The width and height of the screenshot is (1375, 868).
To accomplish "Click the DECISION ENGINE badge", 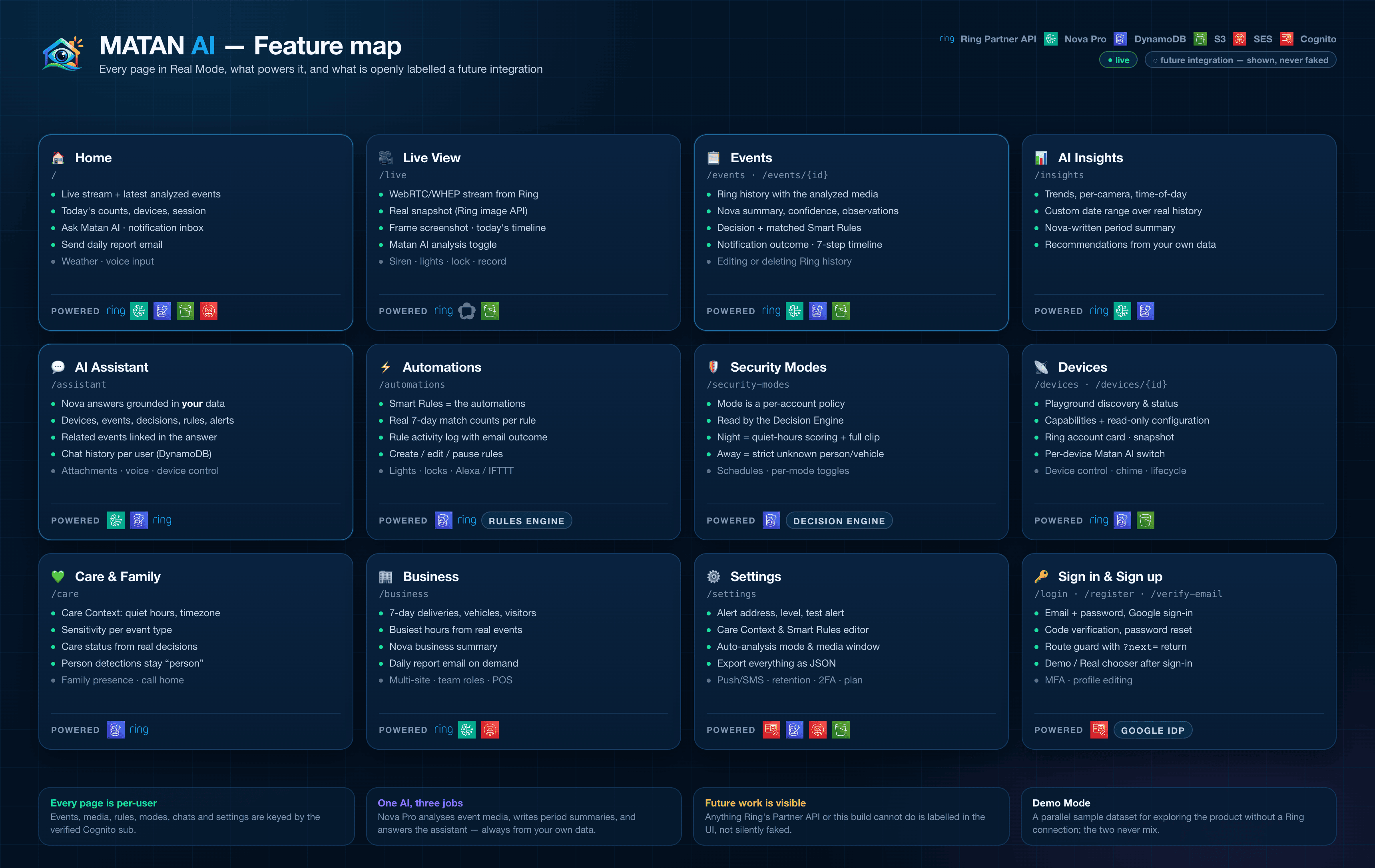I will 839,521.
